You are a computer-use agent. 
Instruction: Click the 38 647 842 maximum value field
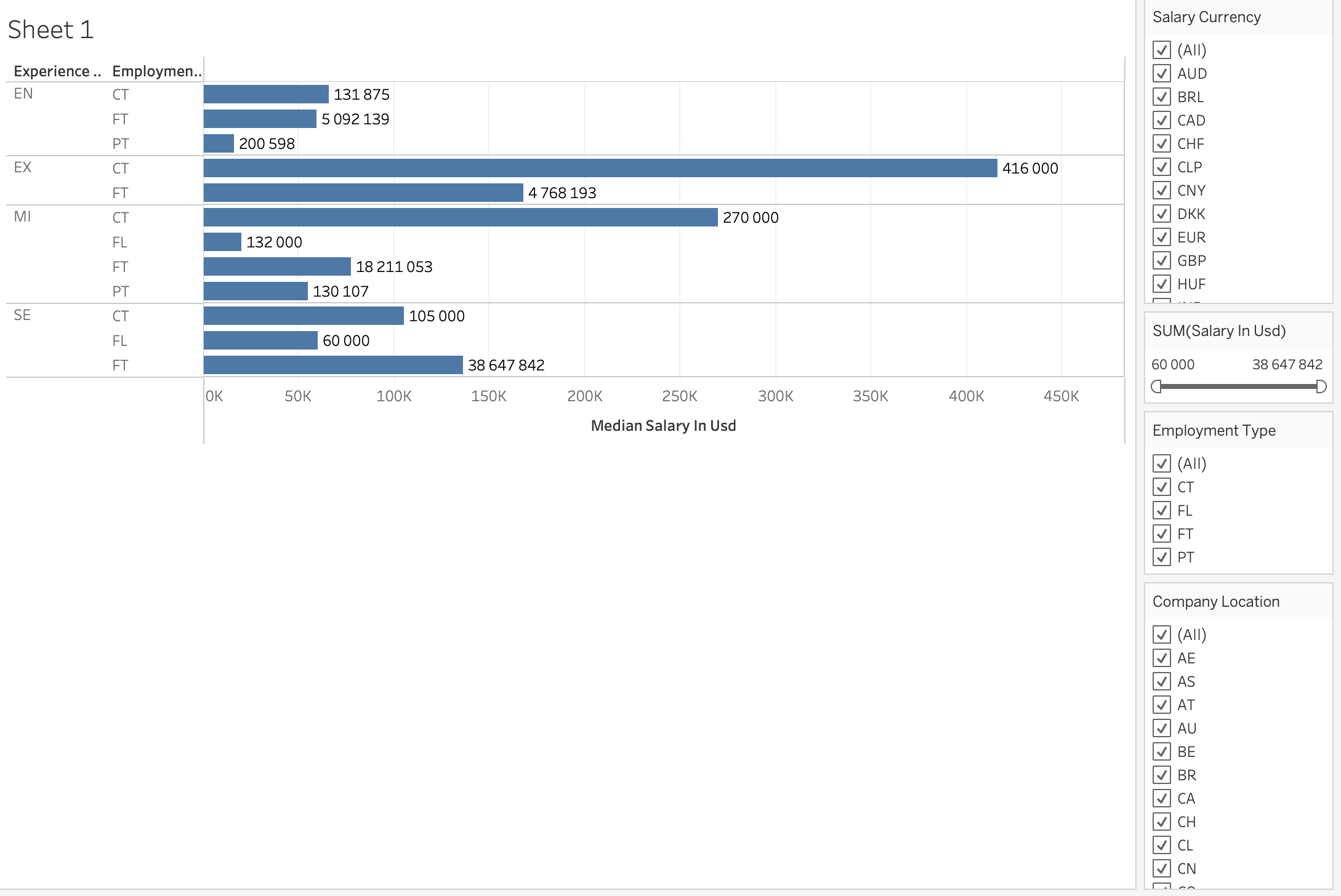click(1287, 365)
